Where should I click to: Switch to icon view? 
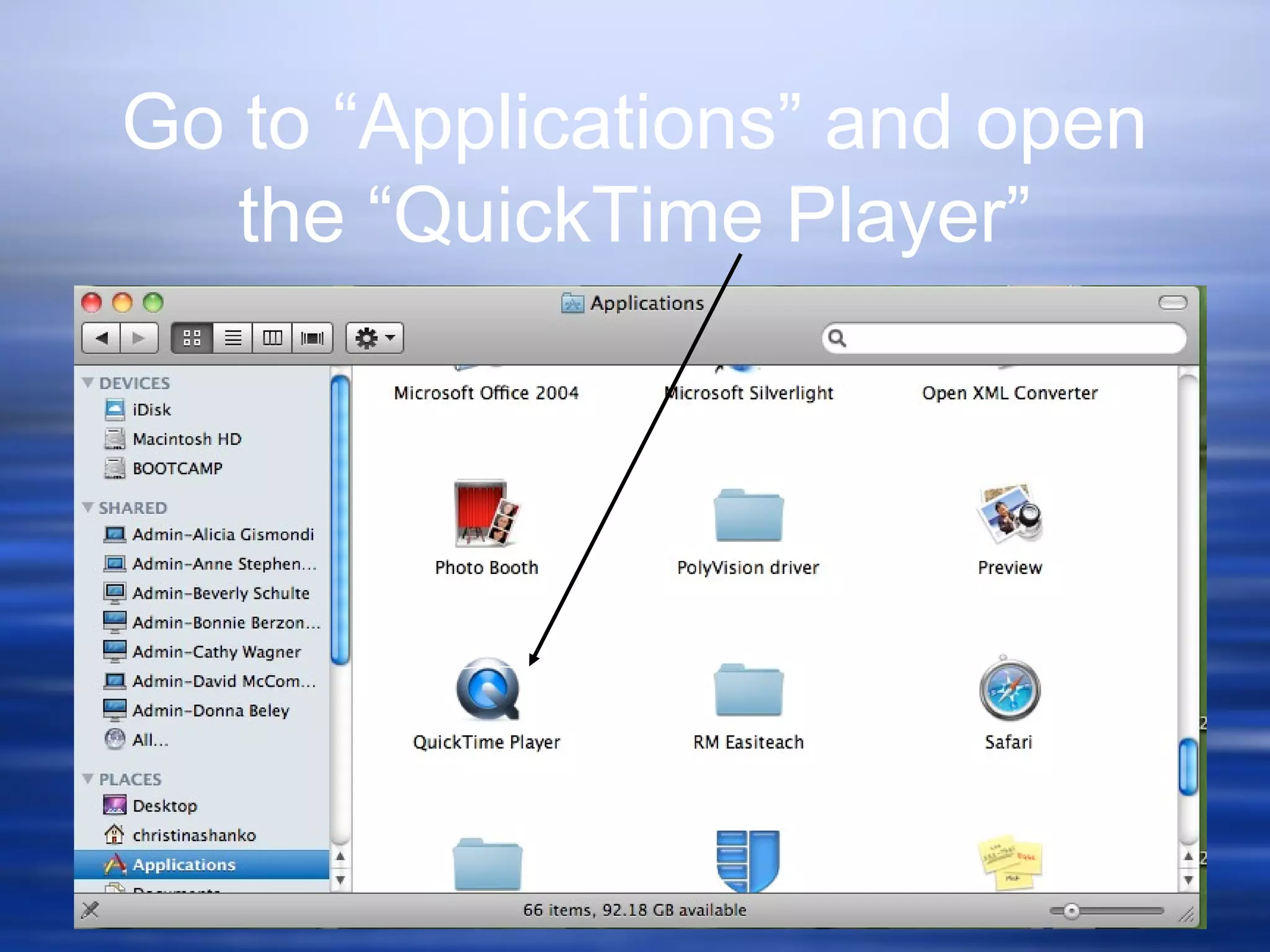192,338
